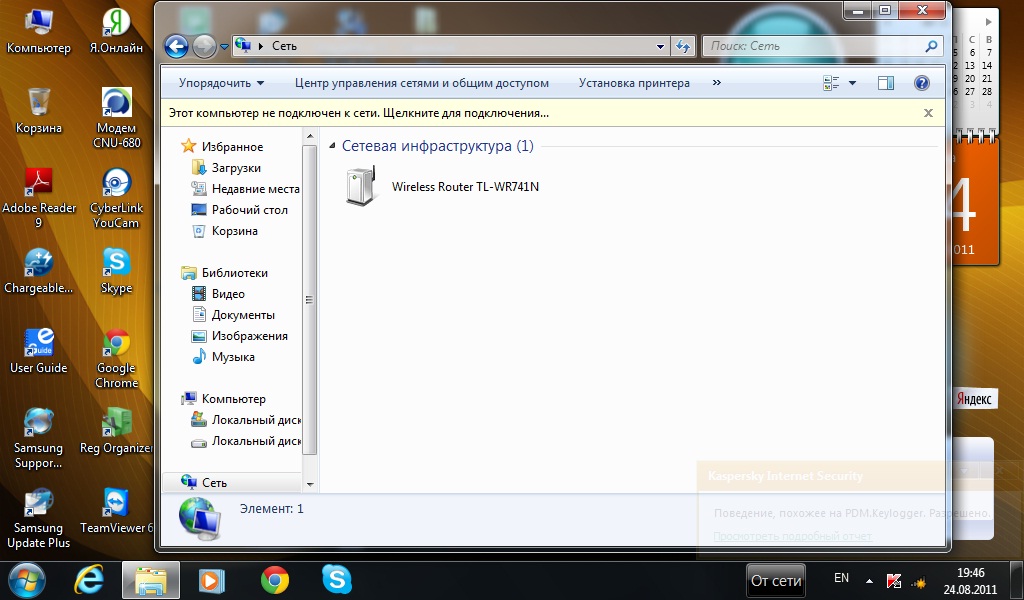This screenshot has height=600, width=1024.
Task: Show more toolbar commands chevron
Action: (x=716, y=83)
